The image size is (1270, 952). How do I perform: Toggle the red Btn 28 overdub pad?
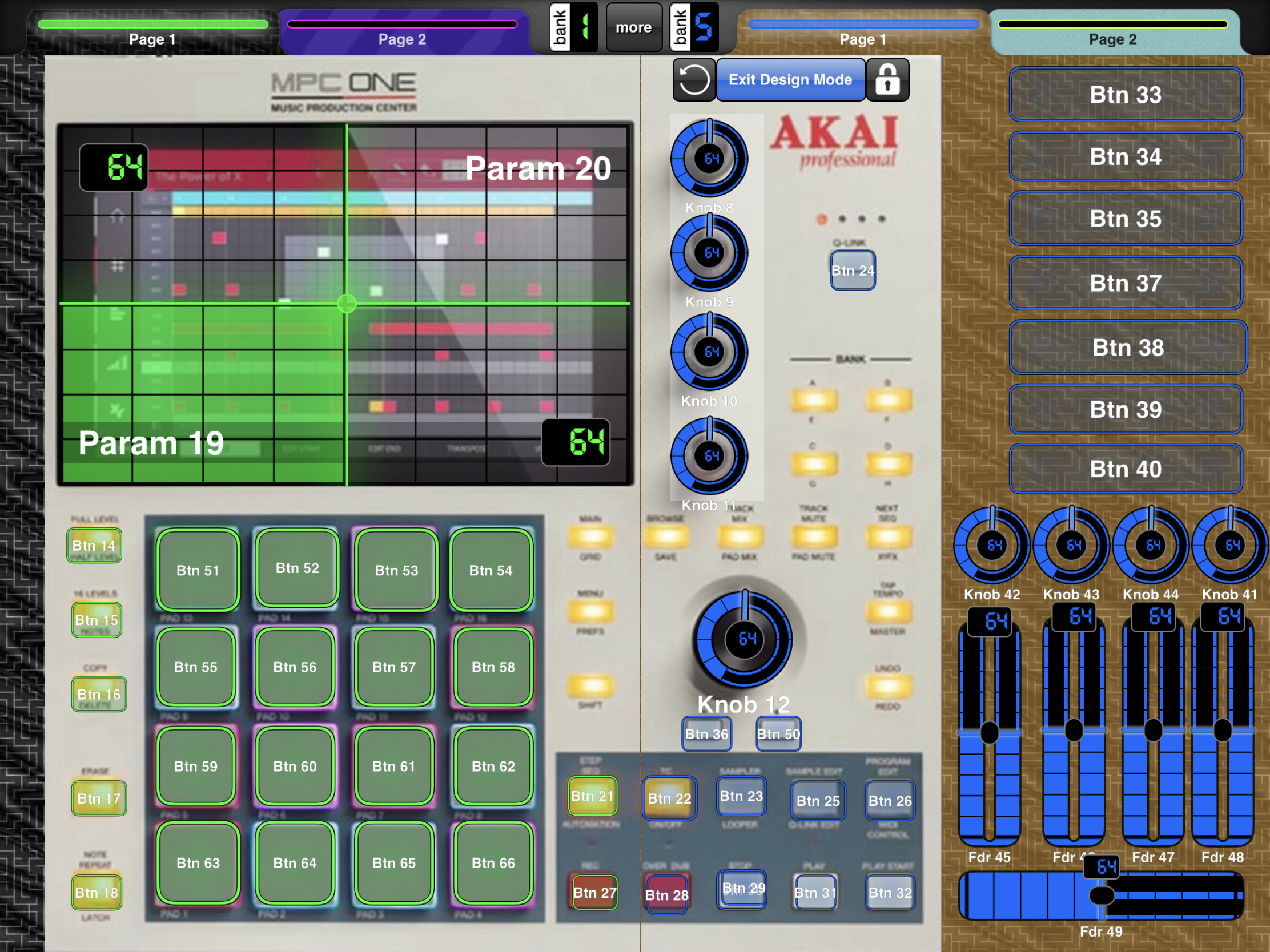pyautogui.click(x=666, y=894)
